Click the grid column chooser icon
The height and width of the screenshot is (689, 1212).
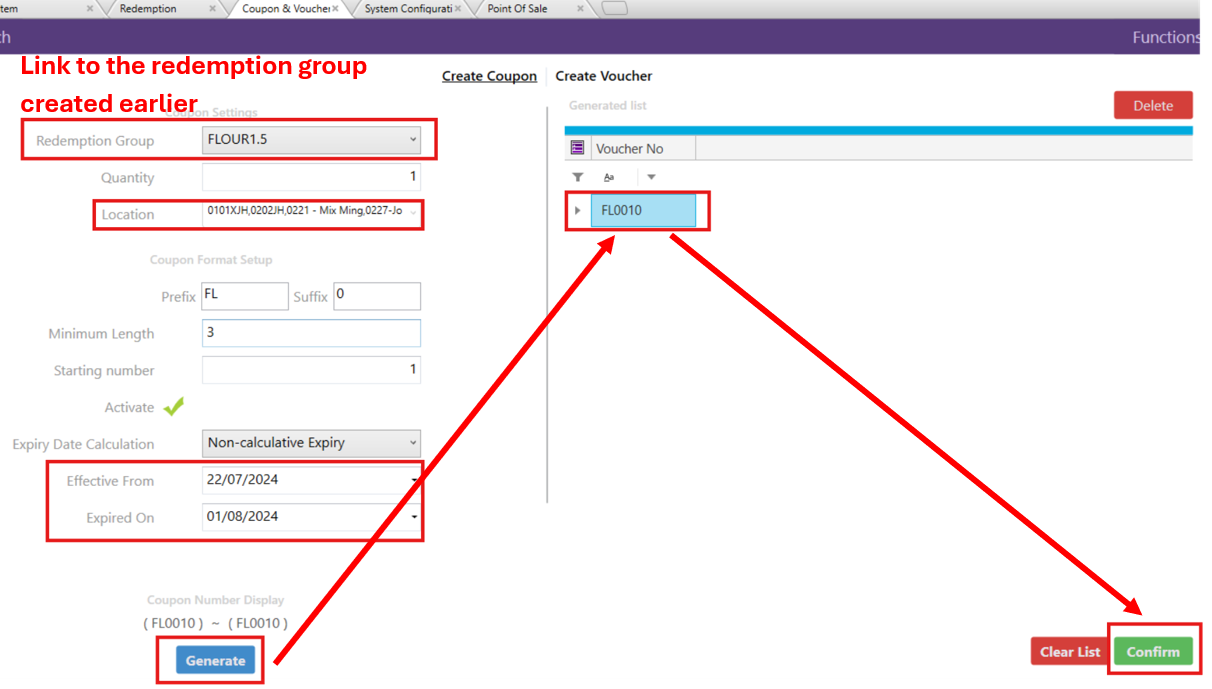[x=577, y=148]
